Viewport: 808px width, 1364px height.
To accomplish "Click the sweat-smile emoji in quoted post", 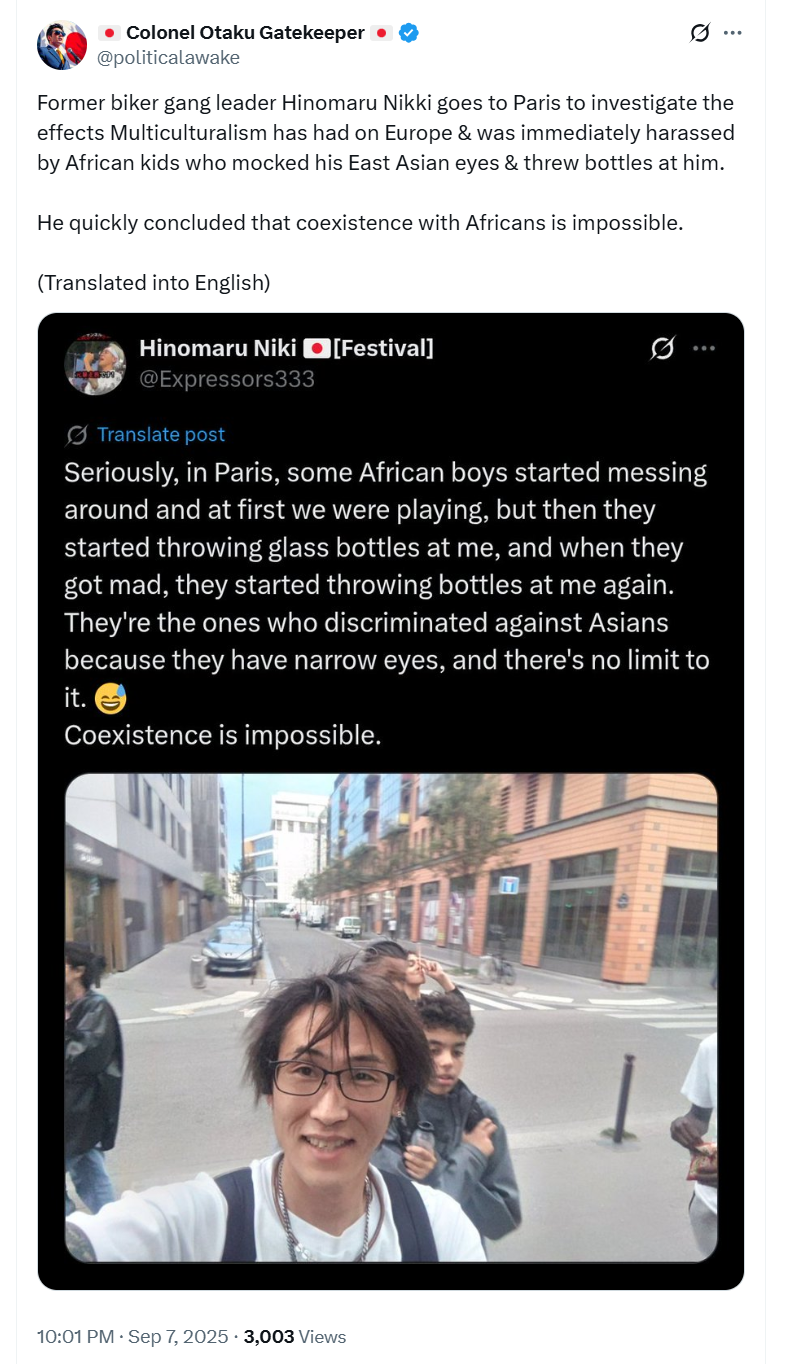I will pyautogui.click(x=111, y=699).
